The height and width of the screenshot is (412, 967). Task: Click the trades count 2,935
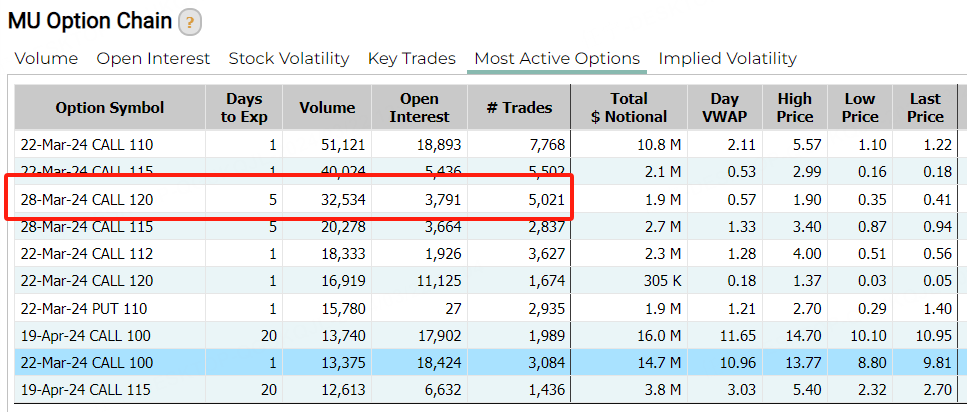pyautogui.click(x=546, y=308)
